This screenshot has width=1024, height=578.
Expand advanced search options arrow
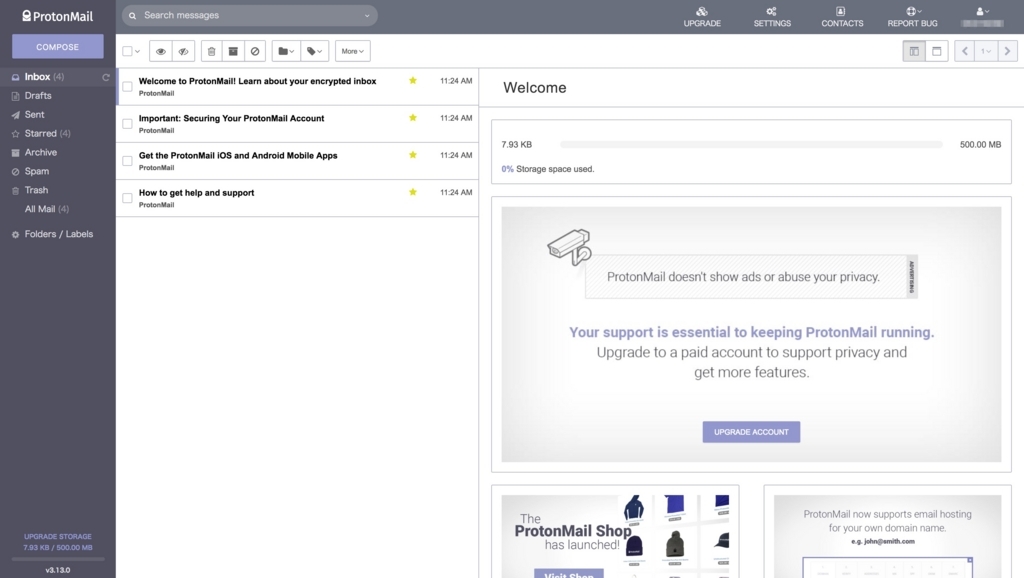point(367,16)
